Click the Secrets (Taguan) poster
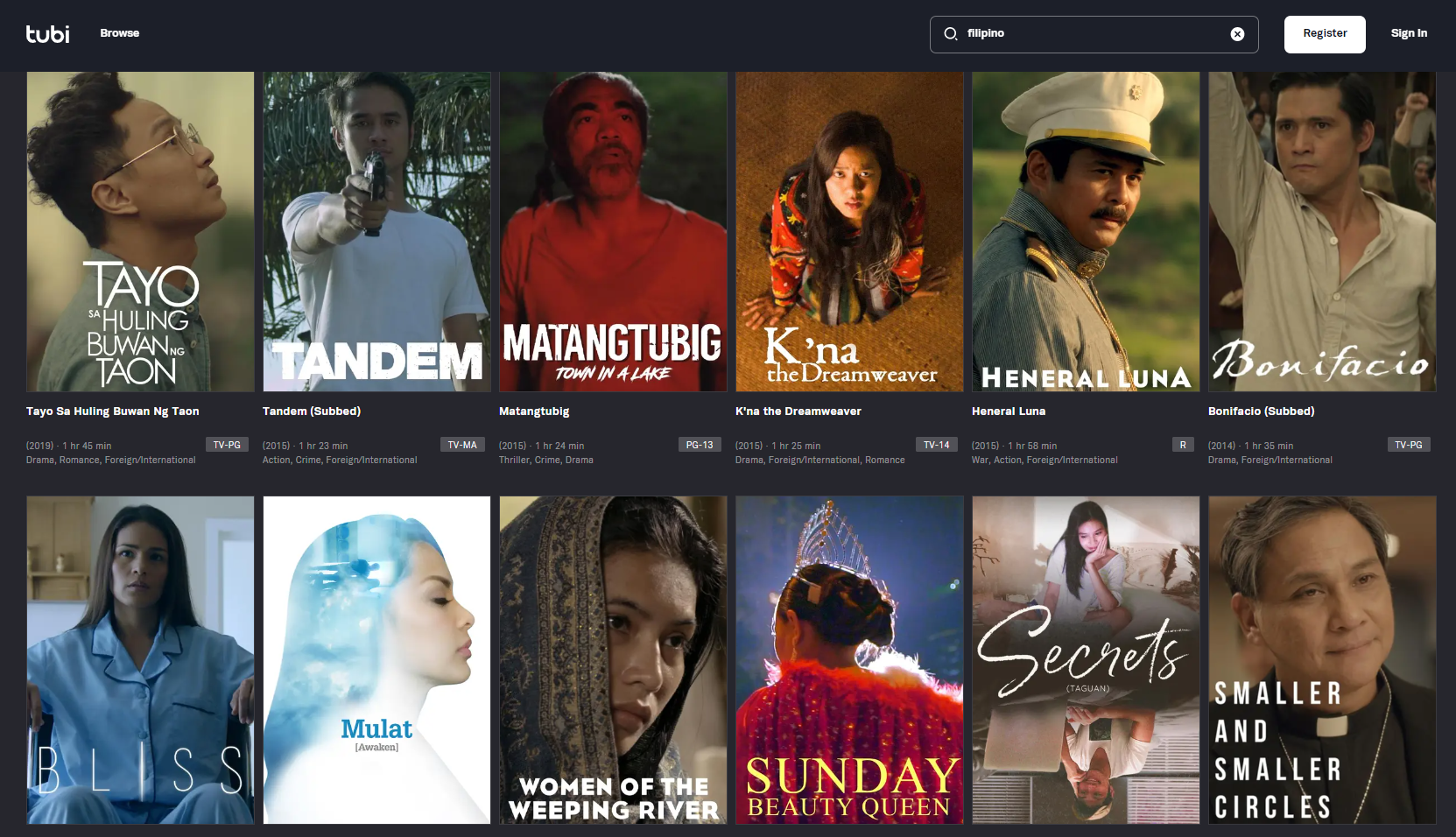Screen dimensions: 1456x837 (x=1086, y=659)
